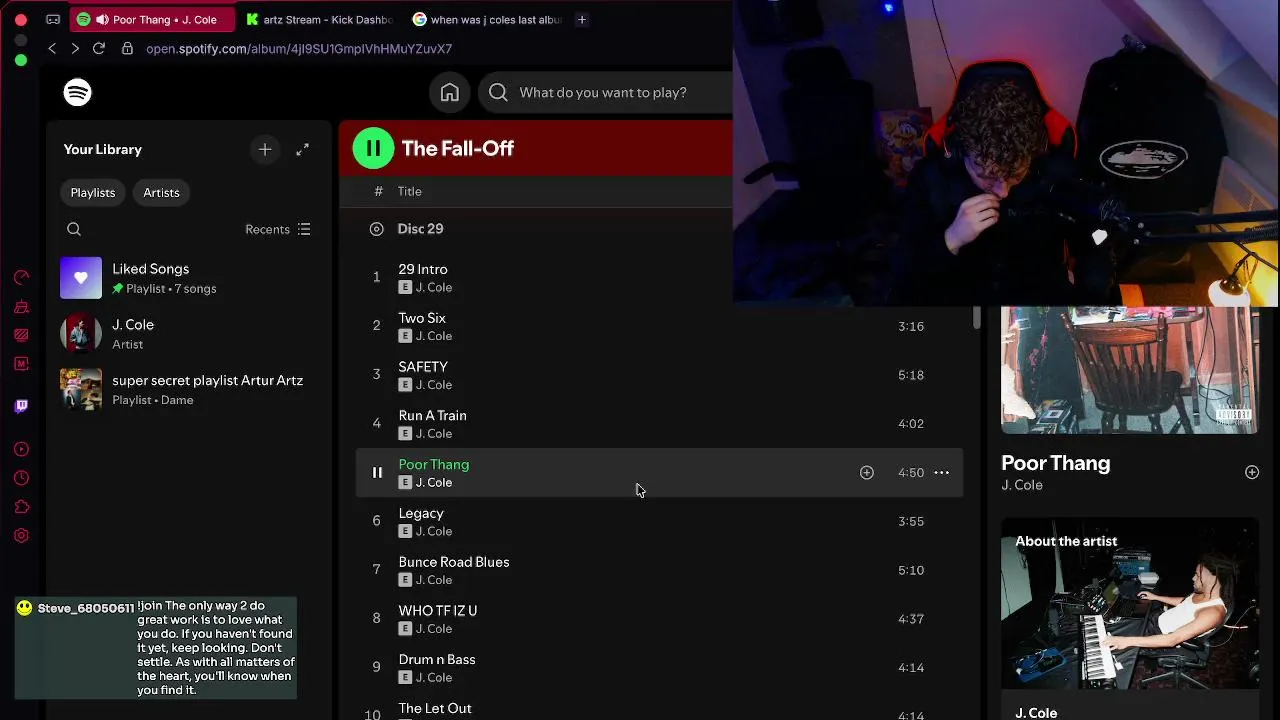Image resolution: width=1280 pixels, height=720 pixels.
Task: Expand Your Library with the arrows icon
Action: coord(302,149)
